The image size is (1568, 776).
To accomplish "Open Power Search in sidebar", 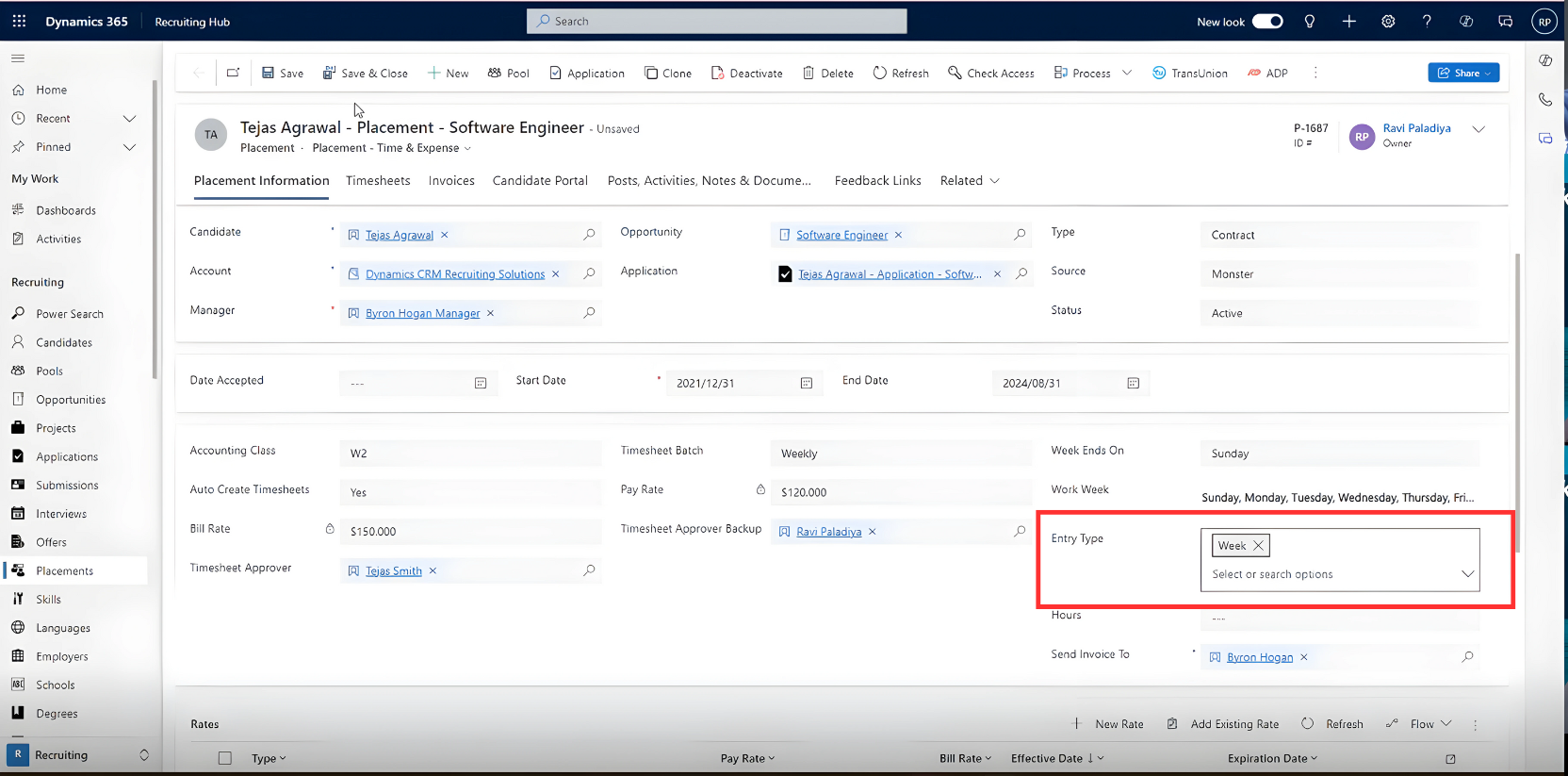I will point(70,314).
